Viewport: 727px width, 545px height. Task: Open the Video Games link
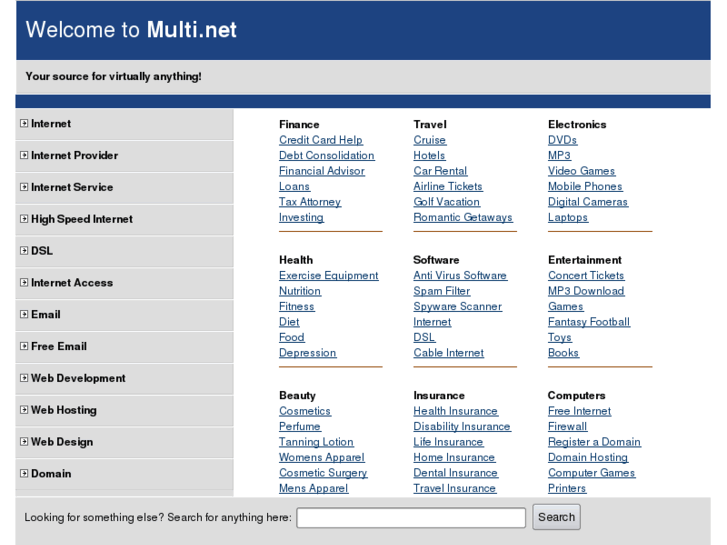click(581, 171)
